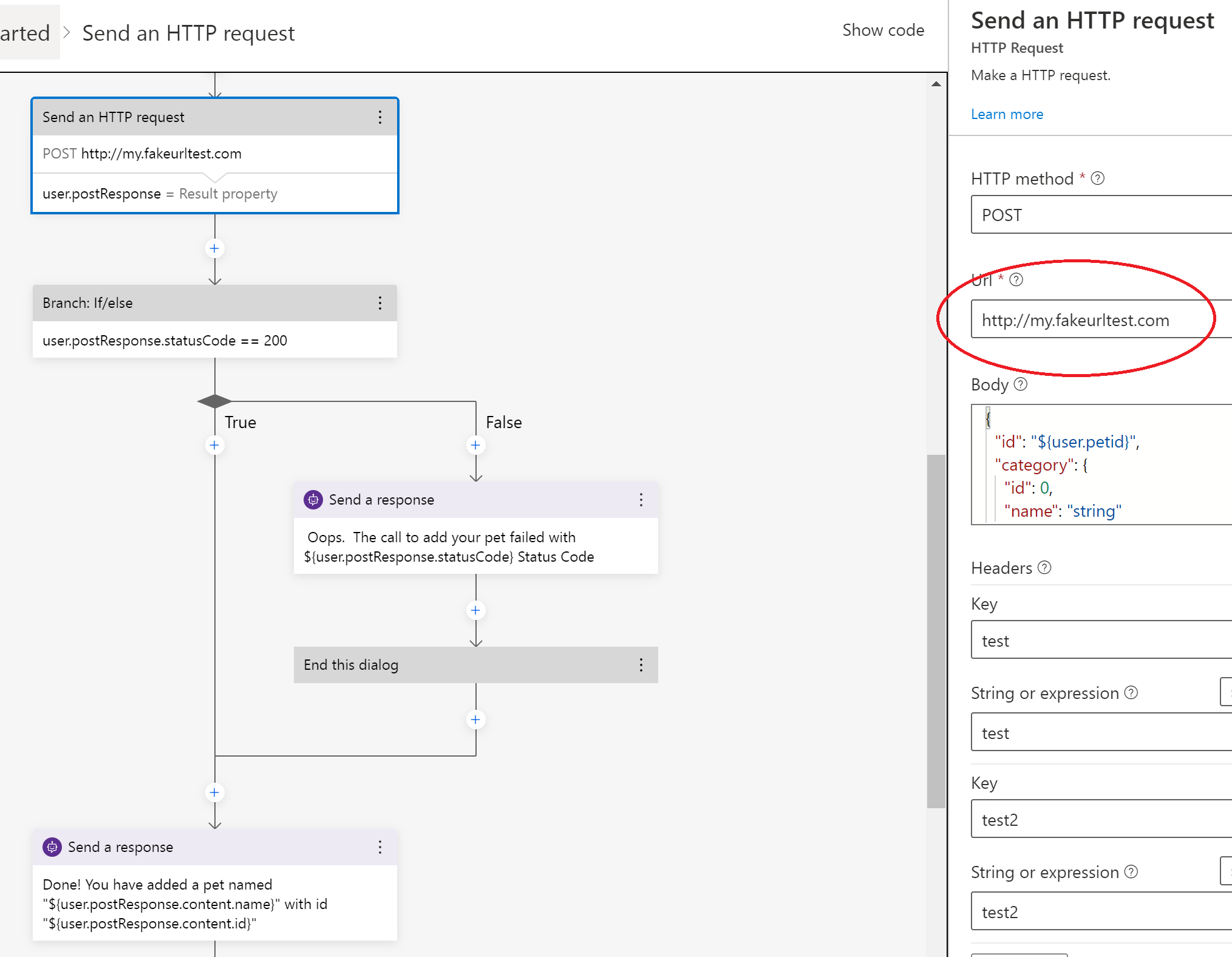
Task: Add a node below Send an HTTP request via plus icon
Action: [214, 248]
